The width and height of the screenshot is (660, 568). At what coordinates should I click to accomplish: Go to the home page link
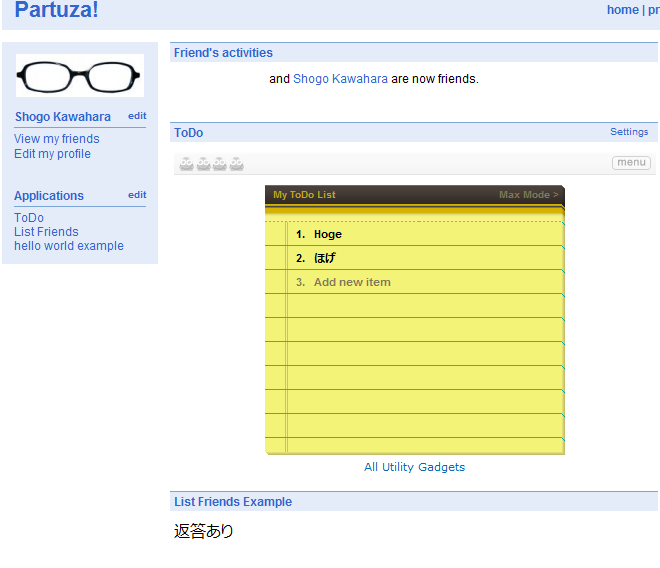622,10
